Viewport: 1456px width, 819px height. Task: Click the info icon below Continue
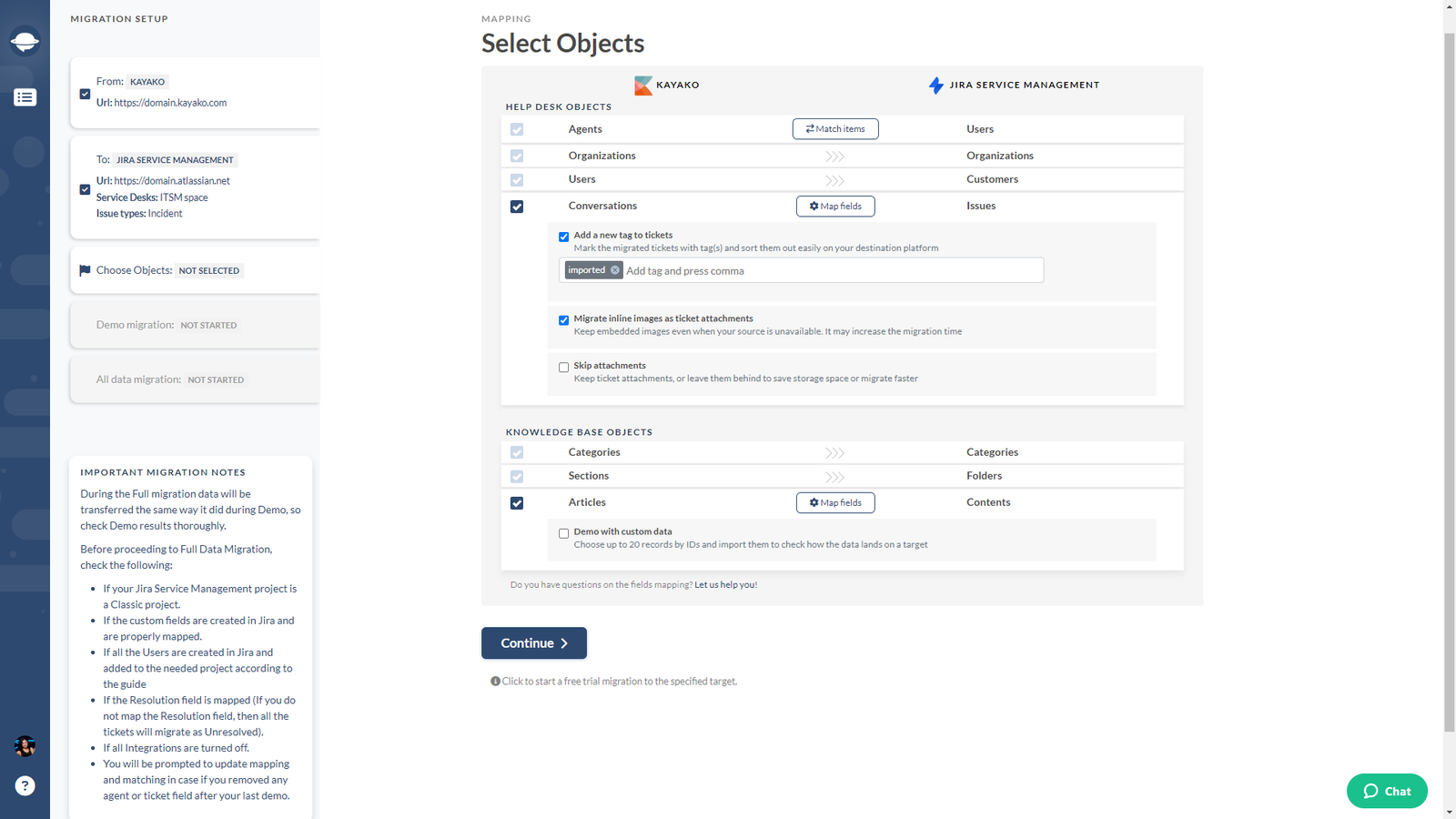click(x=495, y=682)
